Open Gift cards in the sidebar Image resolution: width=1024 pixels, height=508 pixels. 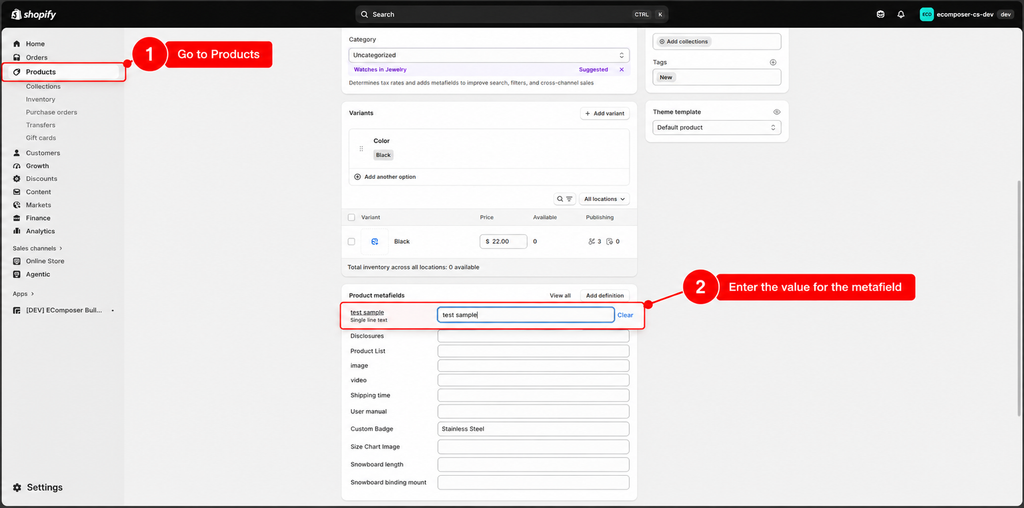(x=41, y=138)
